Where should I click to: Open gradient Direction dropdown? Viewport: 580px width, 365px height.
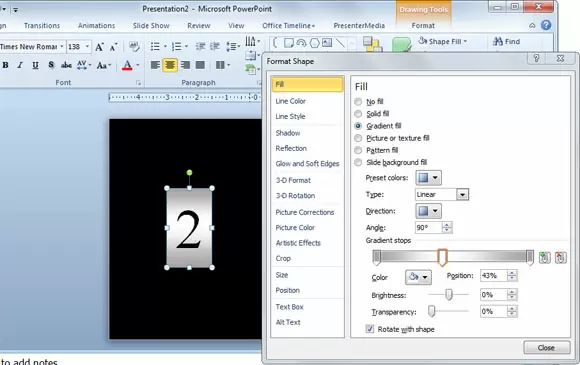428,211
